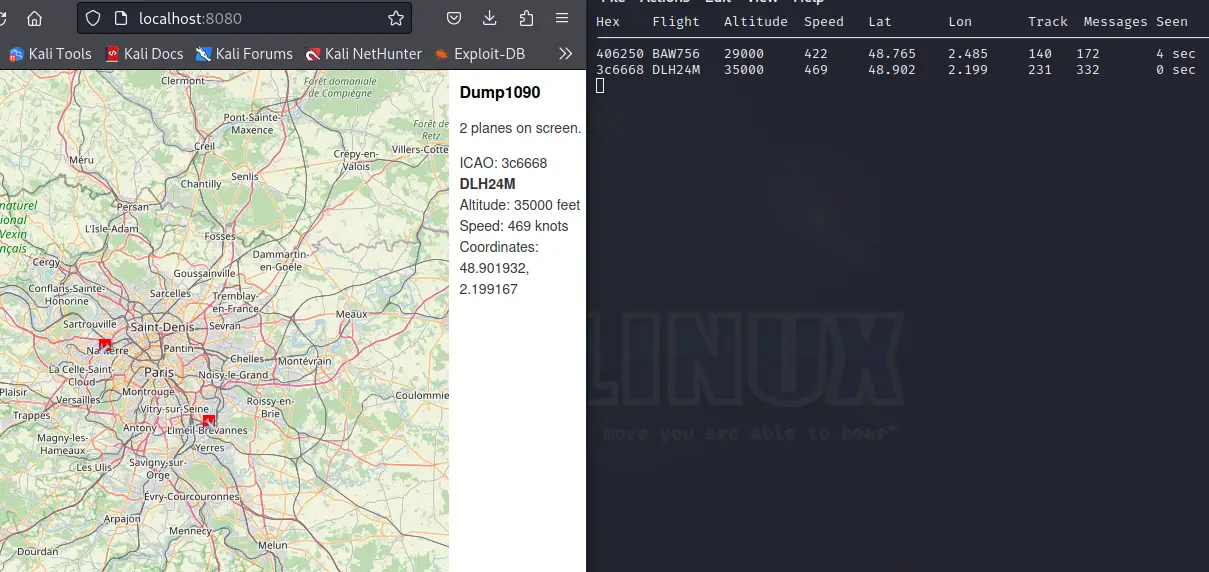The width and height of the screenshot is (1209, 572).
Task: Click 'Speed: 469 knots' in sidebar
Action: 514,226
